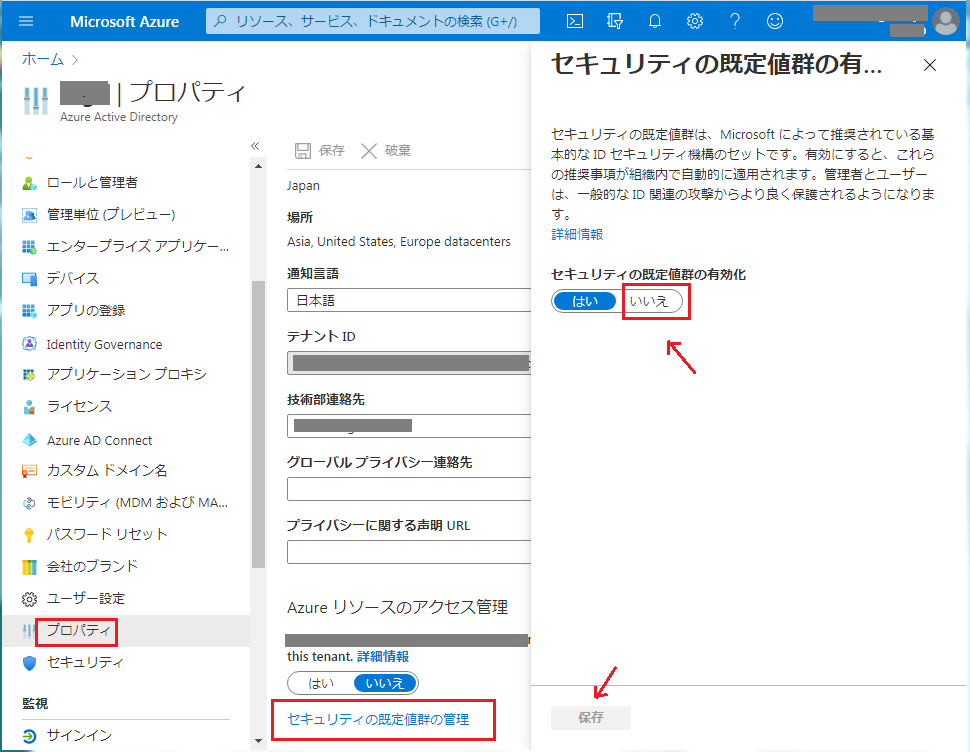Click the Azure AD Connect icon
Viewport: 970px width, 752px height.
[29, 440]
